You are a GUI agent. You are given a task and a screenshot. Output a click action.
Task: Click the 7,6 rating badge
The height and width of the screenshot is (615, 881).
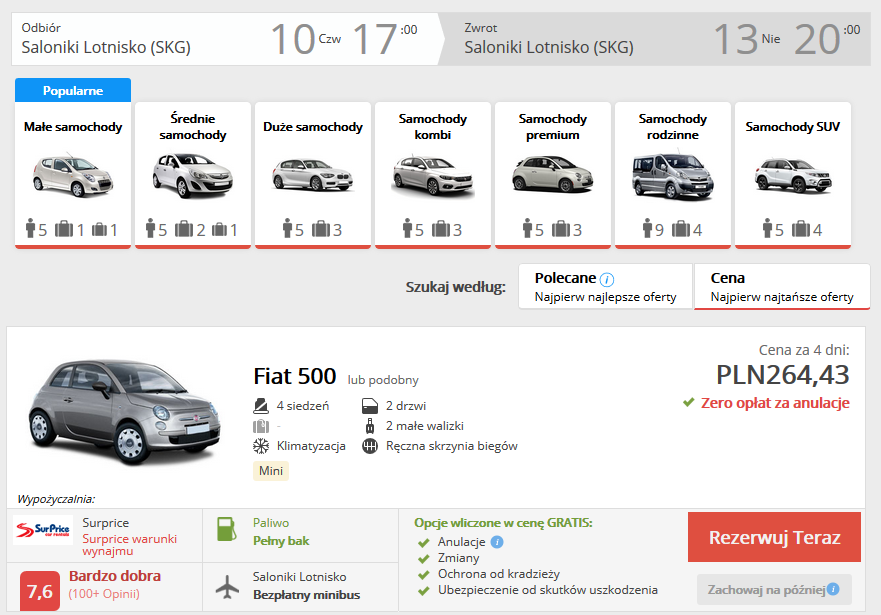(40, 589)
